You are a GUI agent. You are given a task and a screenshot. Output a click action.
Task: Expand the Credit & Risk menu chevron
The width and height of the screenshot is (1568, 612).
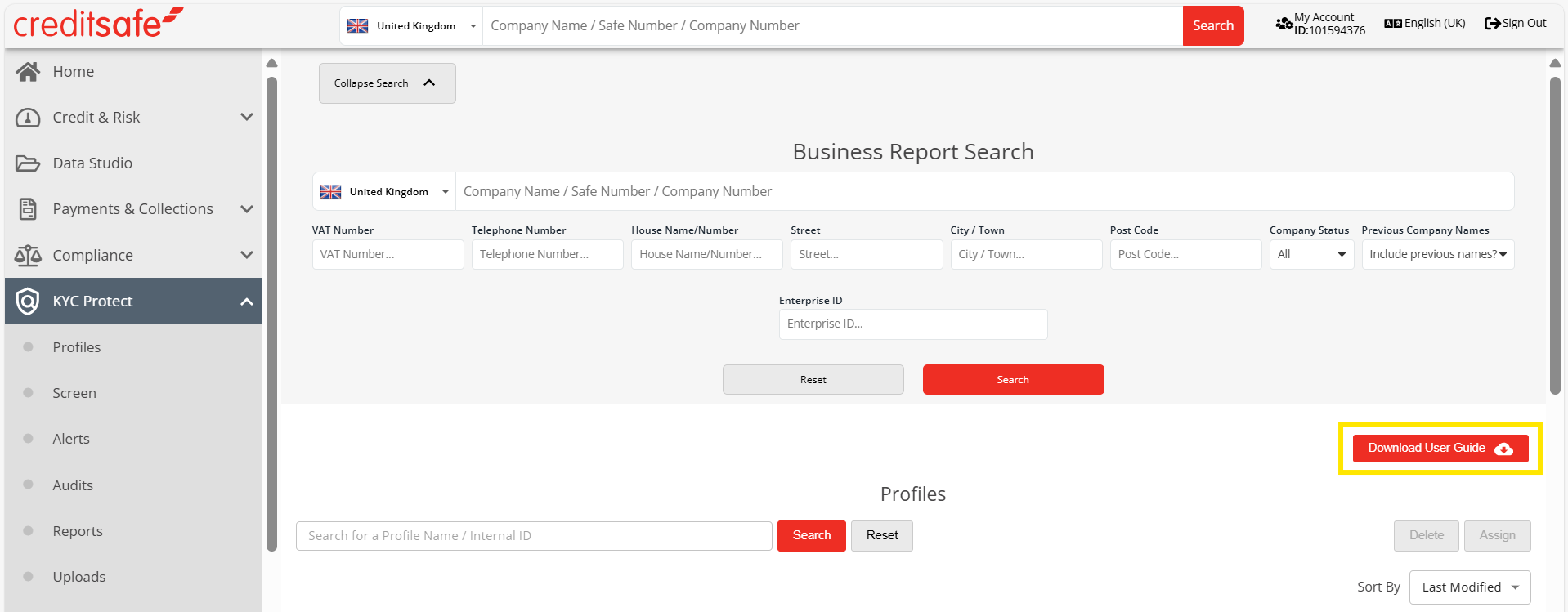[247, 118]
